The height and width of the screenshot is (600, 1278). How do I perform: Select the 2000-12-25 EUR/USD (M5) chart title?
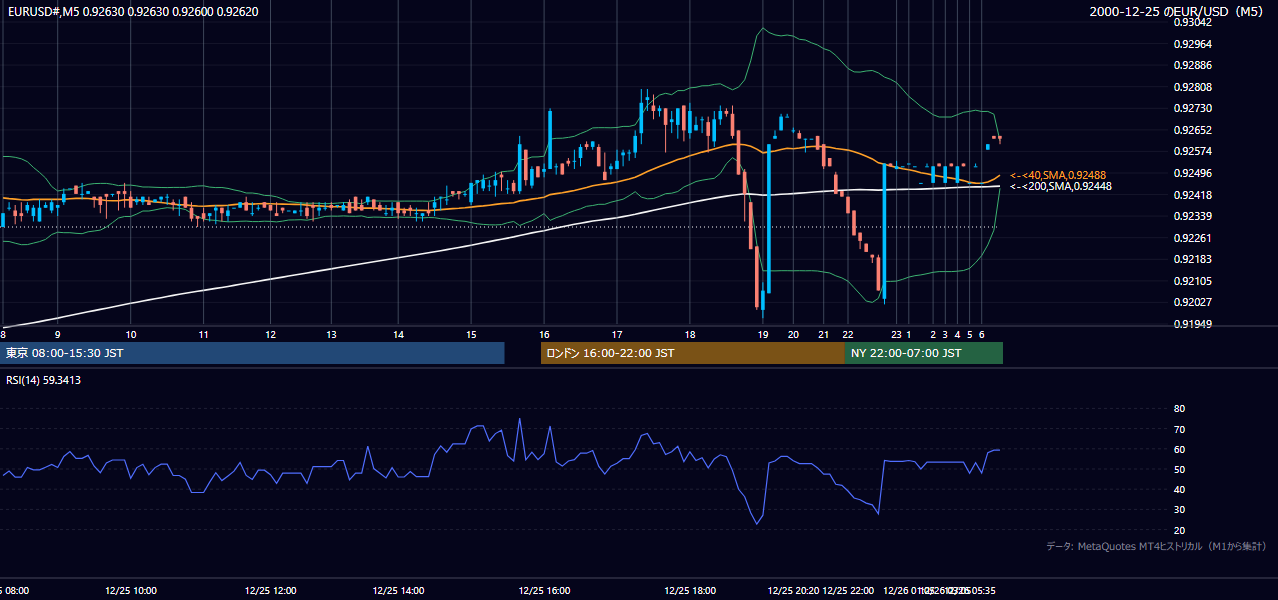coord(1176,12)
